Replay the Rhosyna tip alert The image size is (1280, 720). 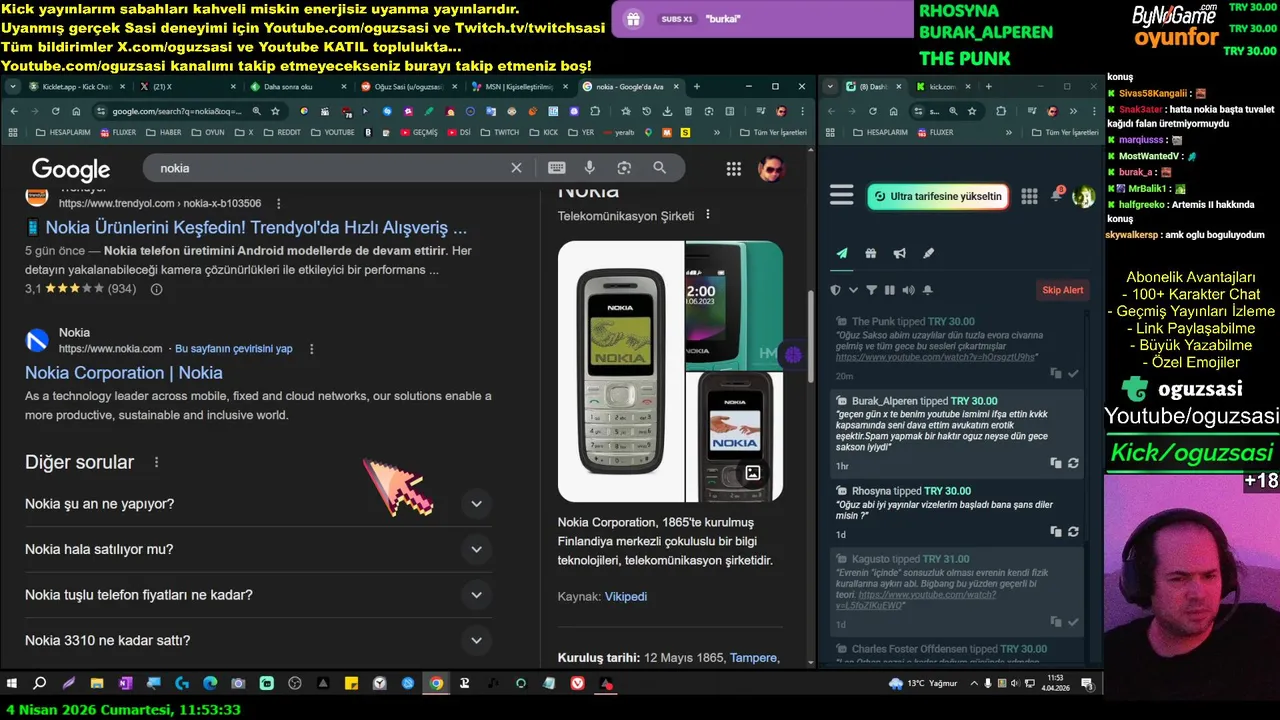pos(1073,531)
